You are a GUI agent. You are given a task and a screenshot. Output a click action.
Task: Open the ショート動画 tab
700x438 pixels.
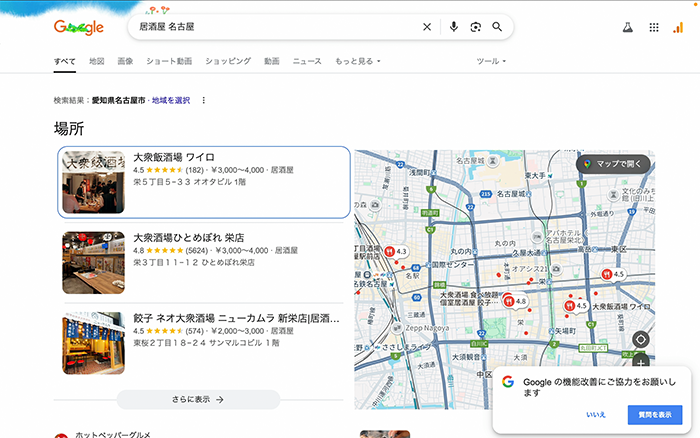click(x=169, y=61)
